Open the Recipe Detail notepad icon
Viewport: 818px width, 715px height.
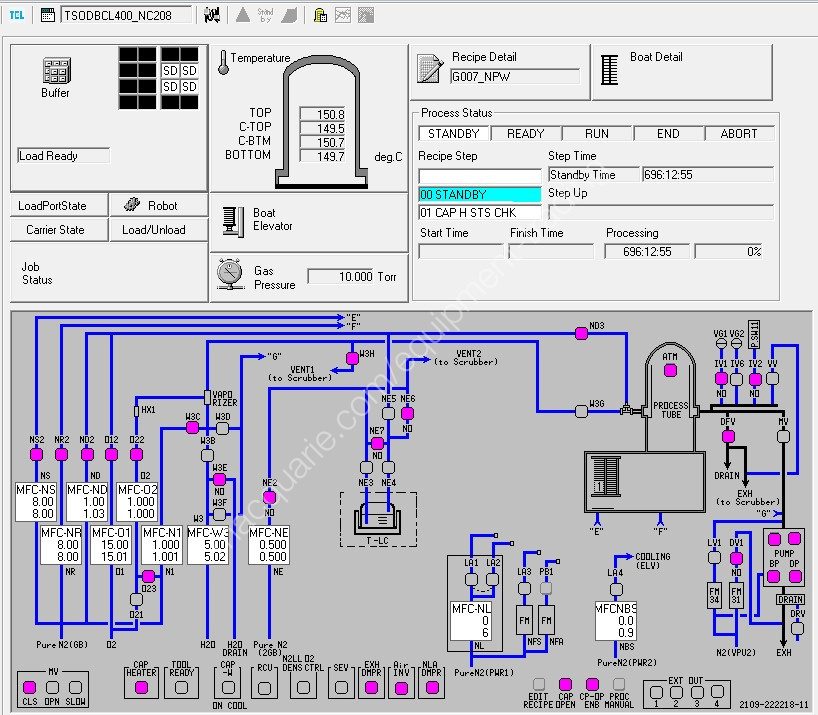(429, 69)
